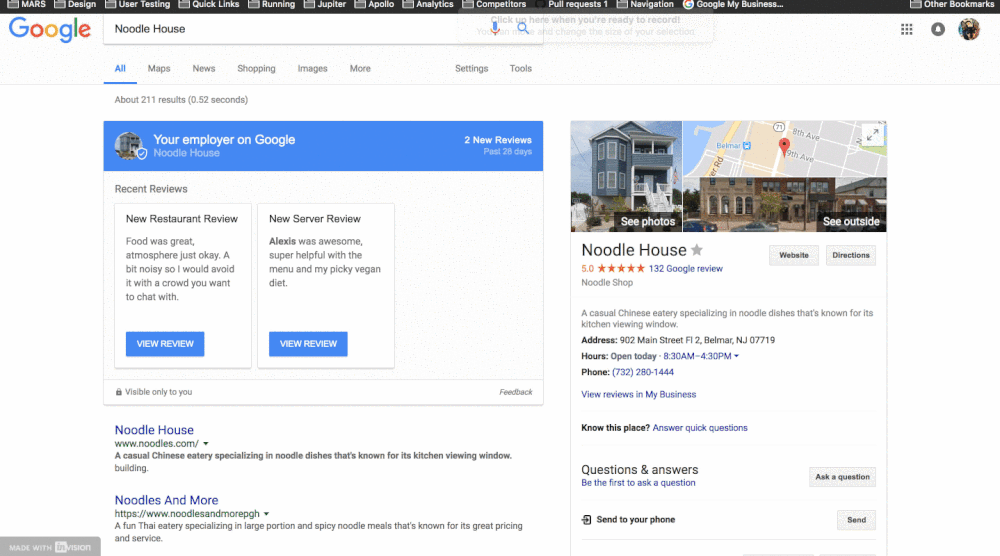Click the Directions button
This screenshot has width=1000, height=556.
[x=851, y=255]
